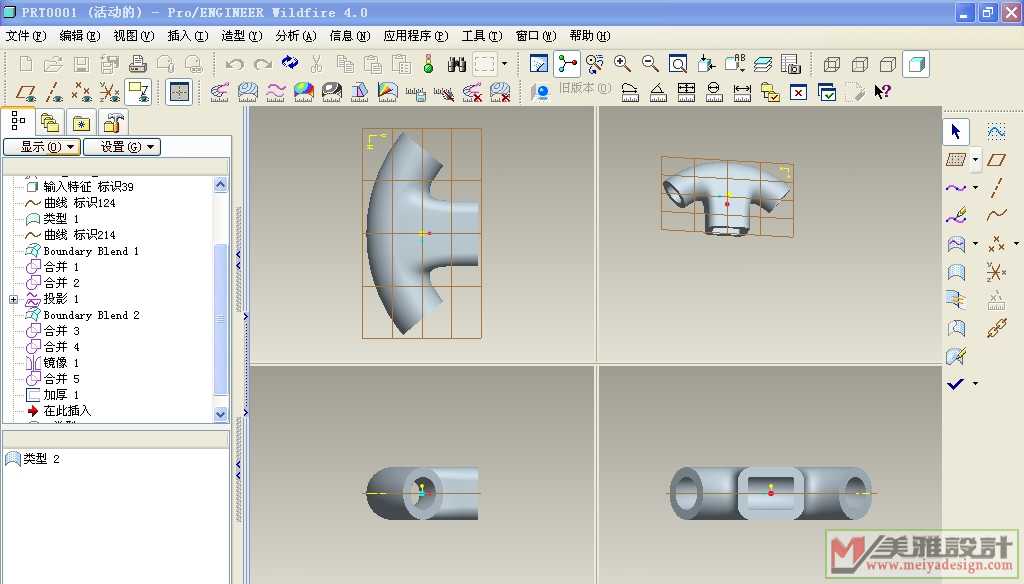The width and height of the screenshot is (1024, 584).
Task: Click the reflection analysis icon
Action: (332, 91)
